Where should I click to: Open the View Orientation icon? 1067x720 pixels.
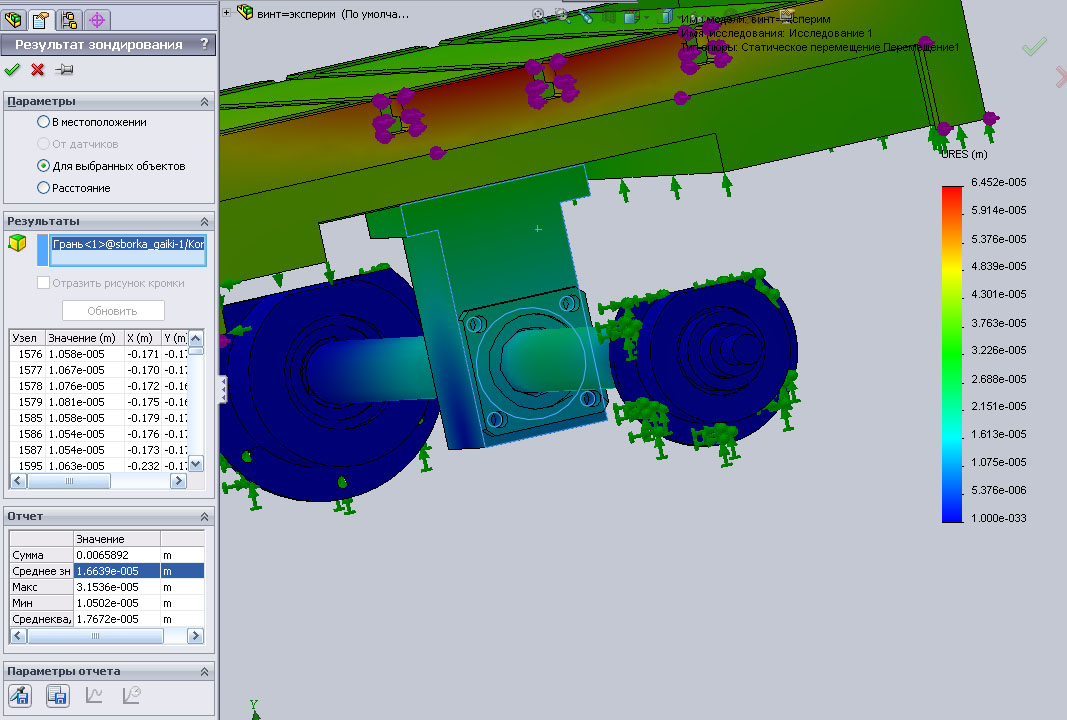coord(632,16)
